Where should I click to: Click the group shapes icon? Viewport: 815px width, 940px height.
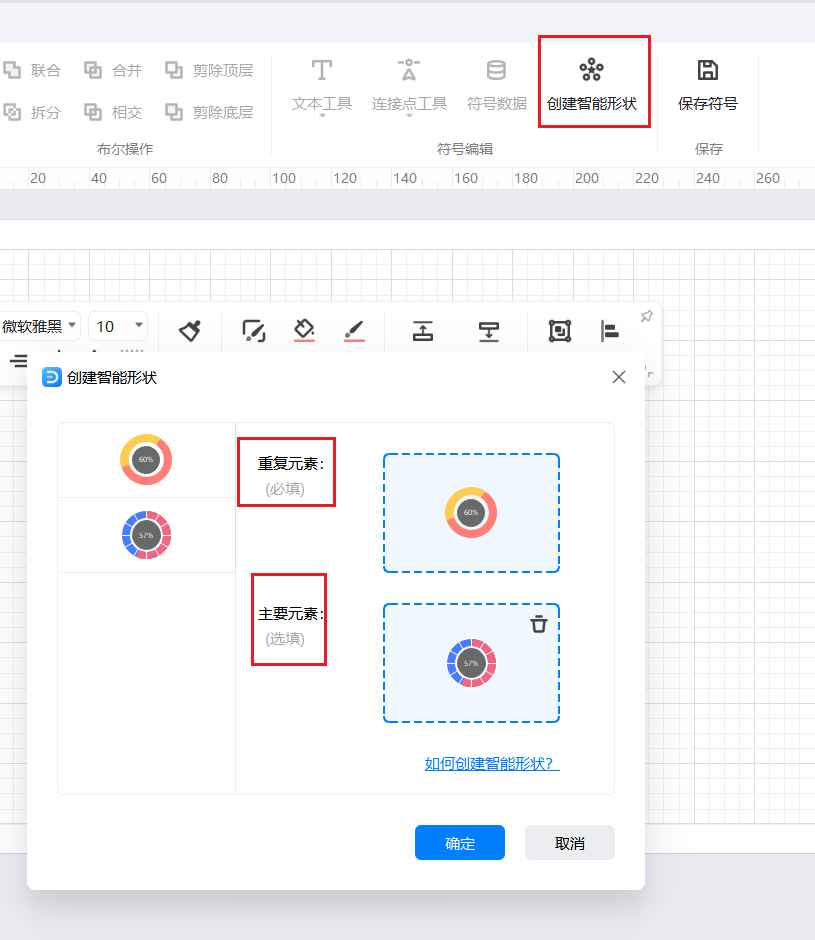coord(560,331)
